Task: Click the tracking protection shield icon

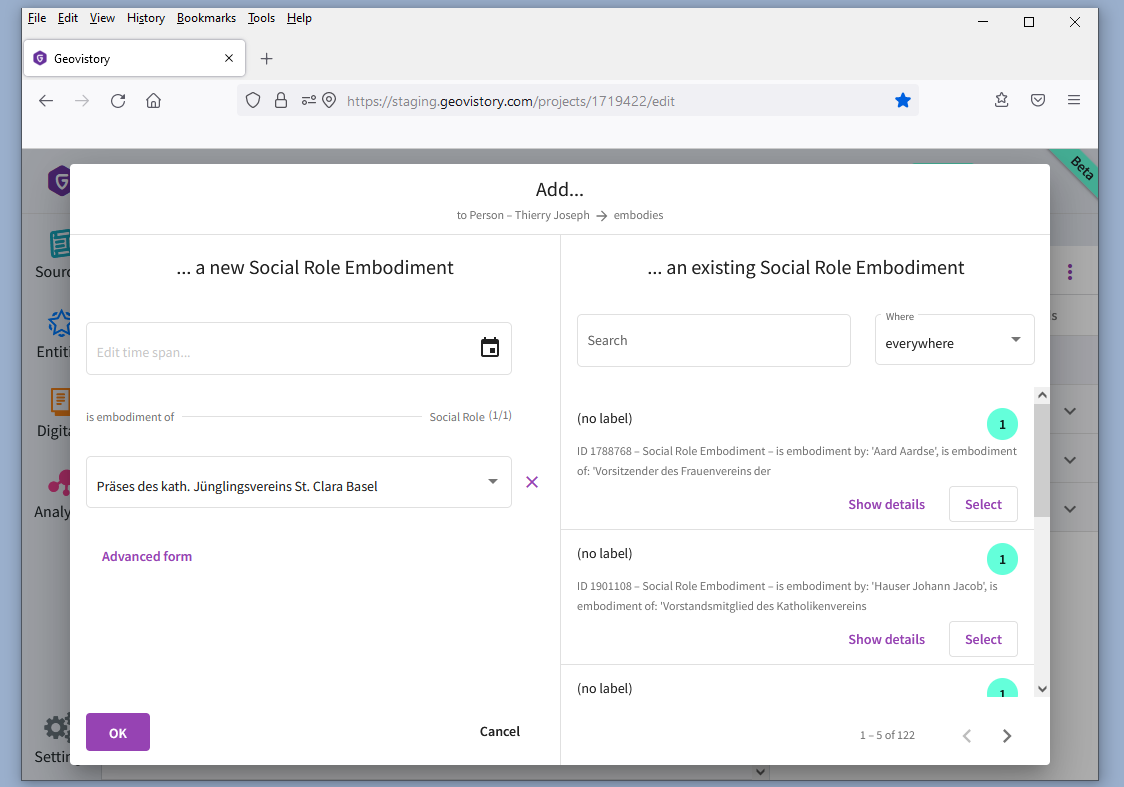Action: click(253, 100)
